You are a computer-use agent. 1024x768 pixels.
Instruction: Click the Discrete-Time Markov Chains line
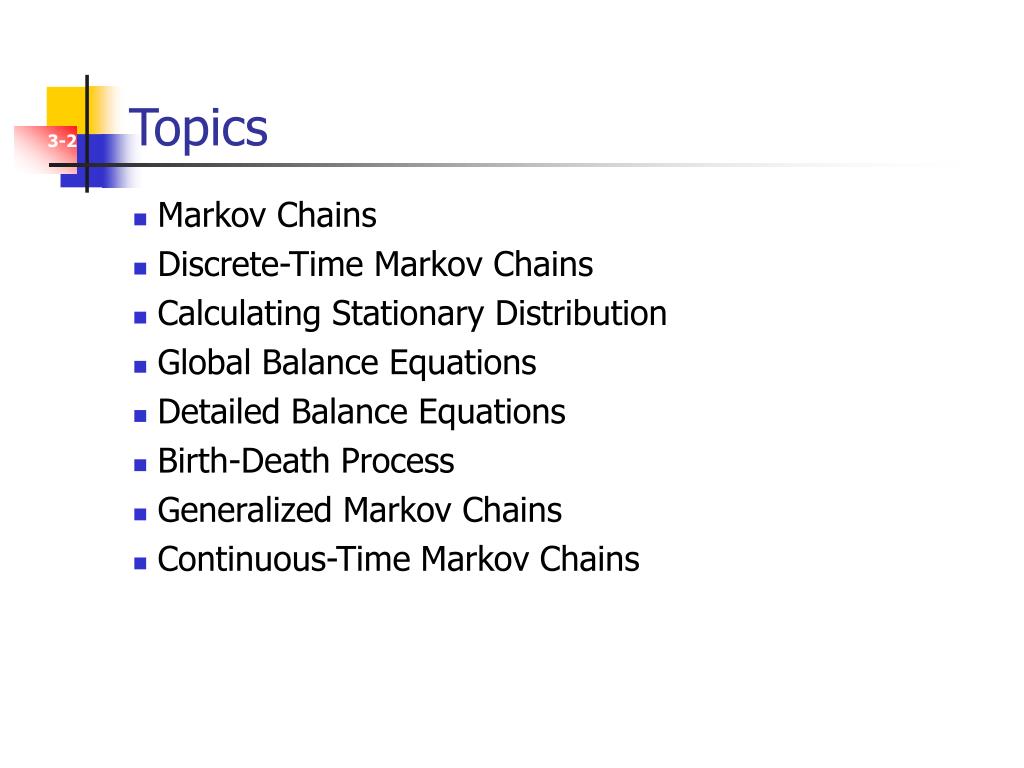pyautogui.click(x=376, y=264)
